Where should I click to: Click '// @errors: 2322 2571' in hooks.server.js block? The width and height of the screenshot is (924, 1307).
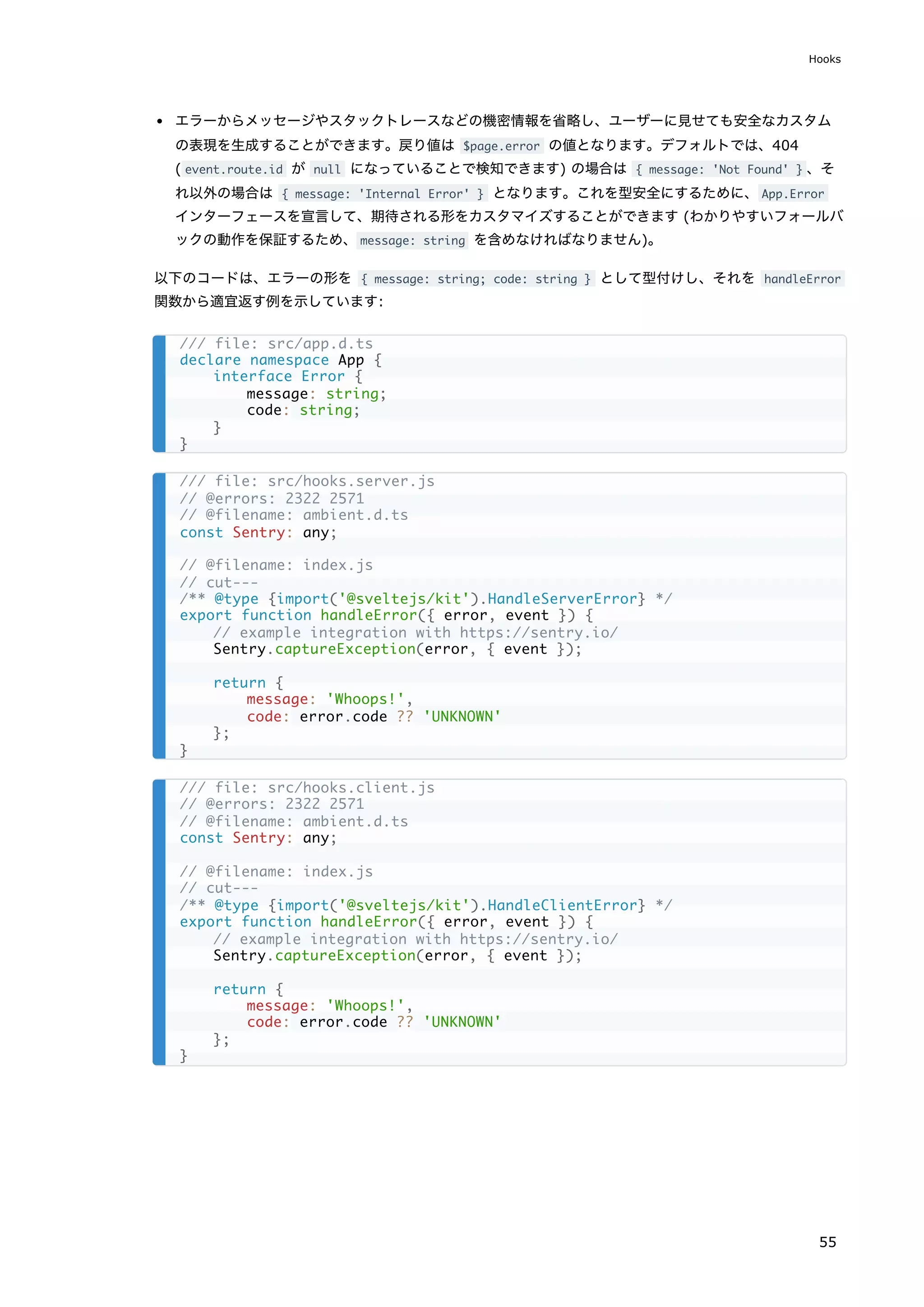pyautogui.click(x=272, y=499)
